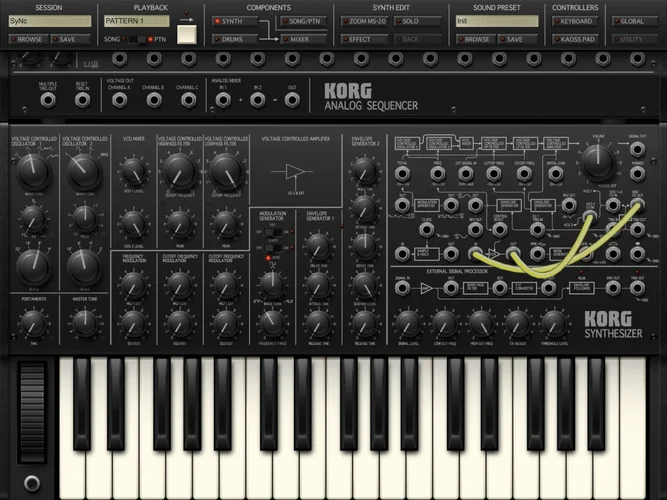667x500 pixels.
Task: Click the large VOLUME knob on patch panel
Action: pos(598,162)
